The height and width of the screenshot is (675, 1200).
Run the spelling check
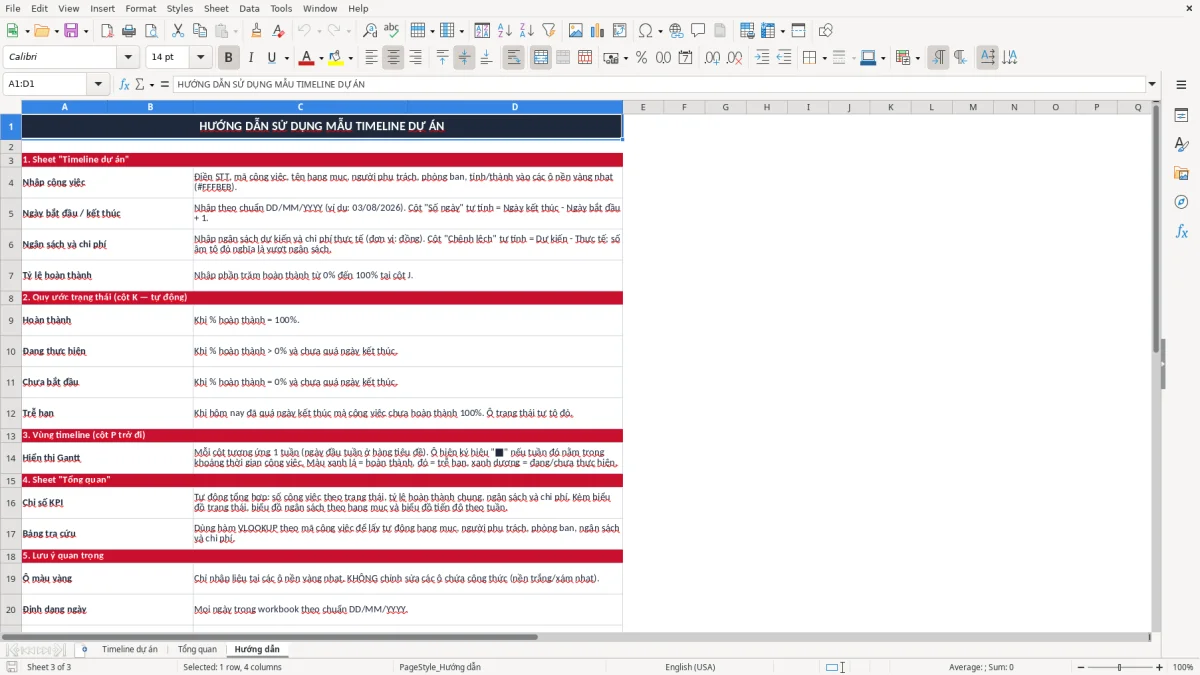391,31
